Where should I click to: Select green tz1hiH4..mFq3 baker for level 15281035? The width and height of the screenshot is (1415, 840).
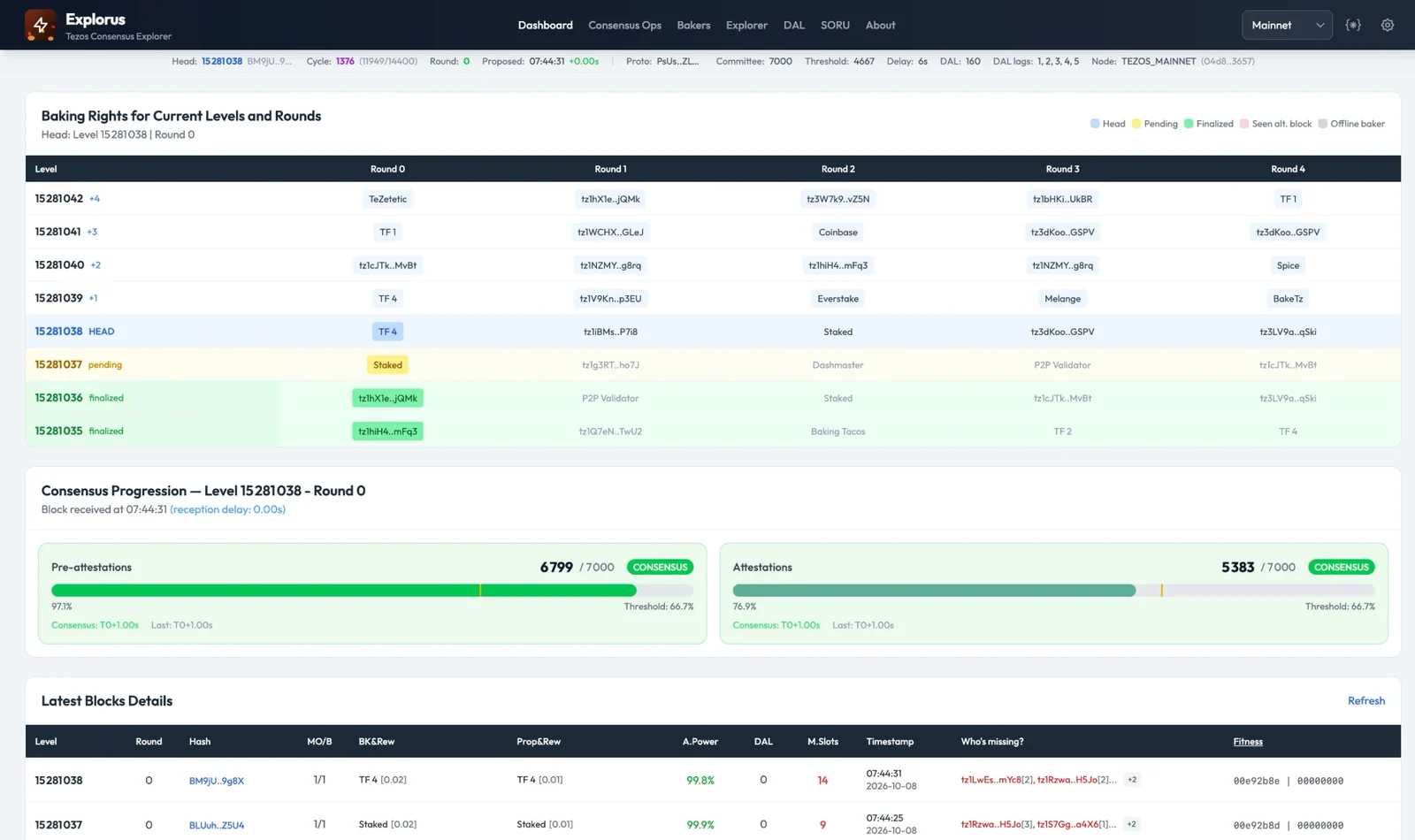(387, 431)
